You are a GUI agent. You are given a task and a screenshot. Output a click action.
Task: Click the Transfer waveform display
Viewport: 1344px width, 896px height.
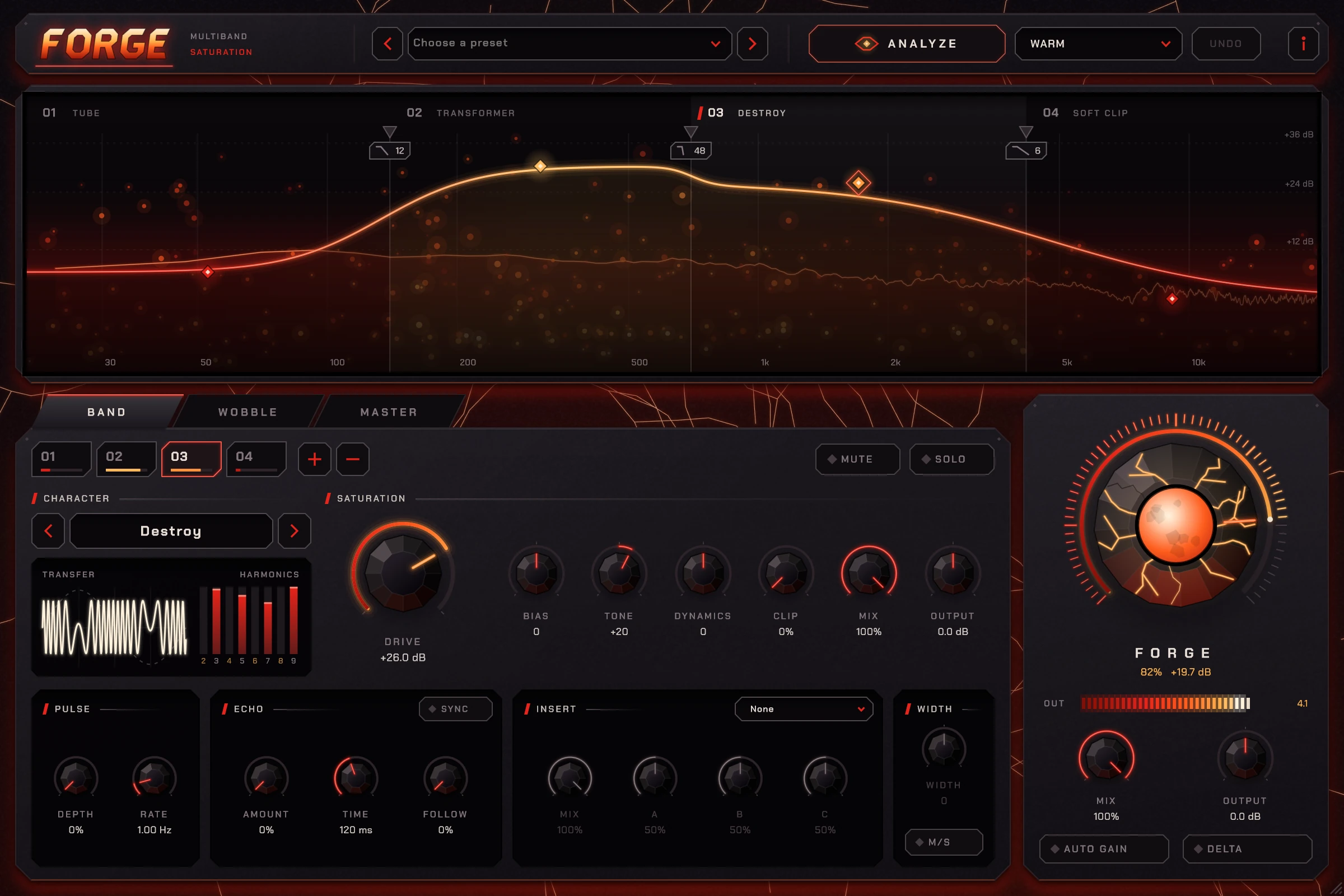click(114, 627)
